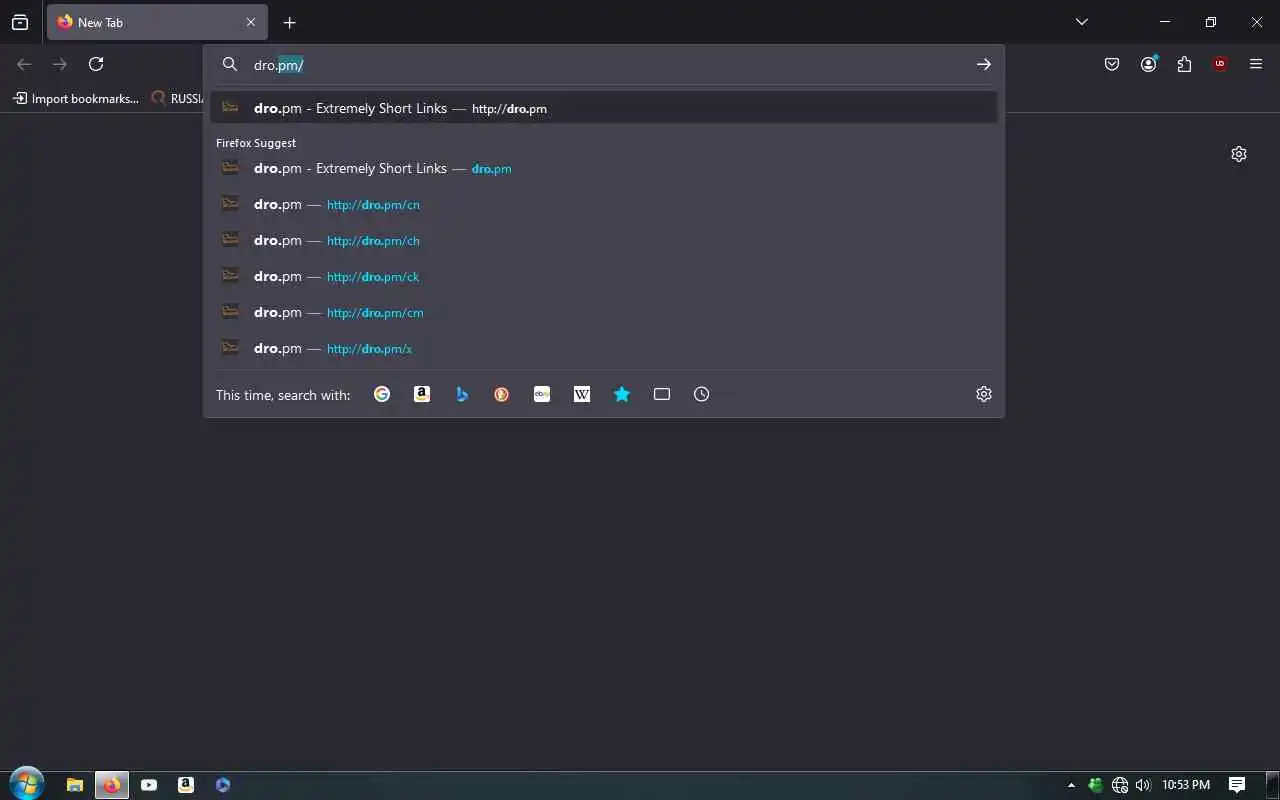Open the volume control in system tray
The height and width of the screenshot is (800, 1280).
1143,785
